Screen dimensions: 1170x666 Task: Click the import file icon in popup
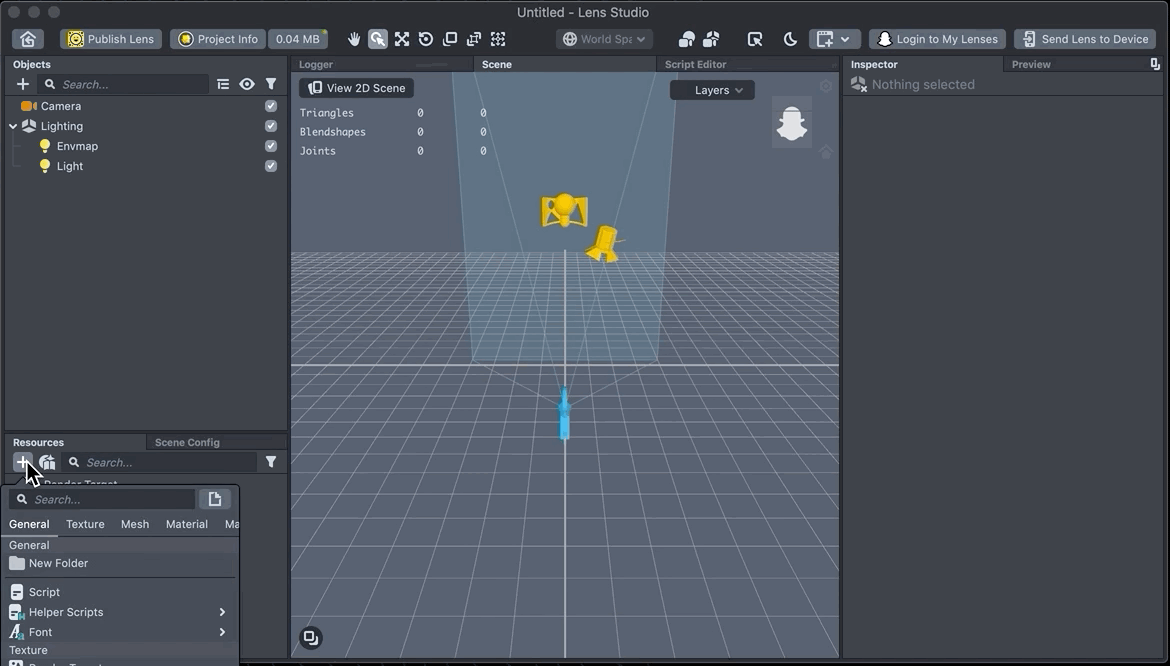point(214,499)
